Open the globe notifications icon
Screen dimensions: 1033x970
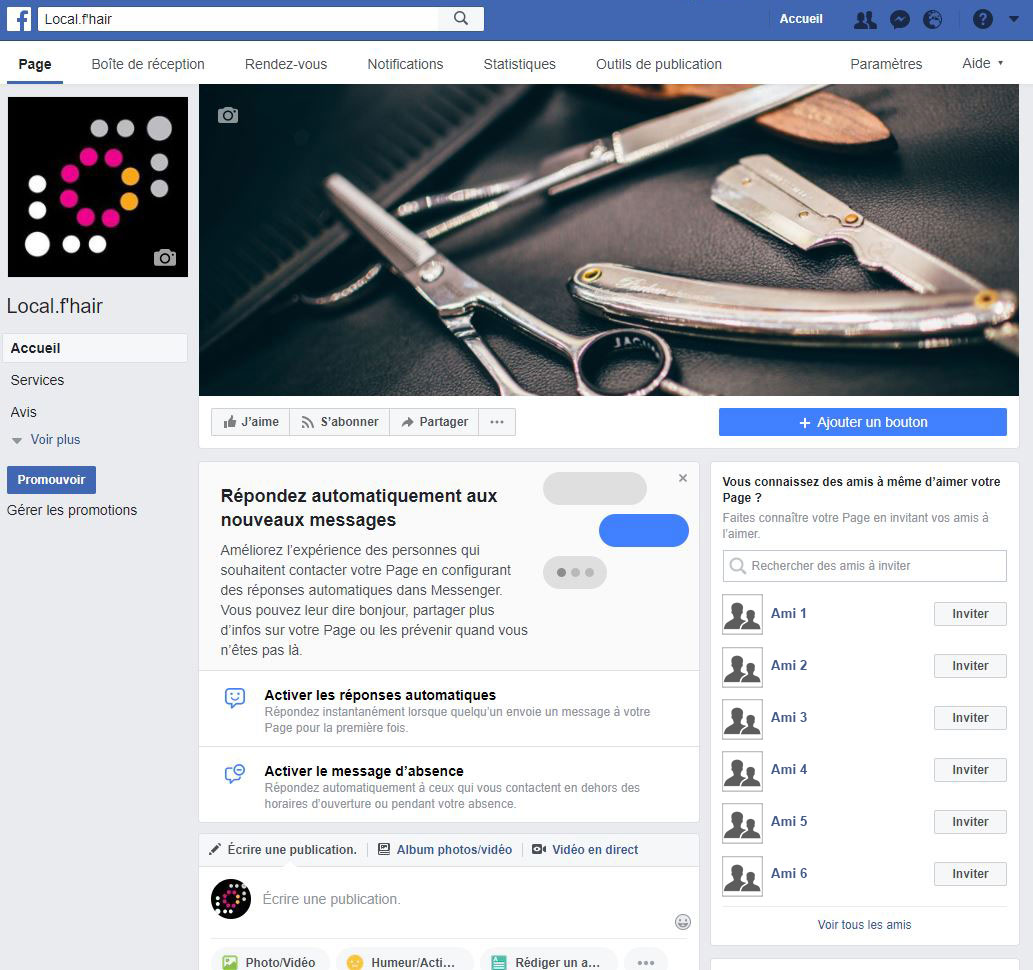tap(933, 19)
